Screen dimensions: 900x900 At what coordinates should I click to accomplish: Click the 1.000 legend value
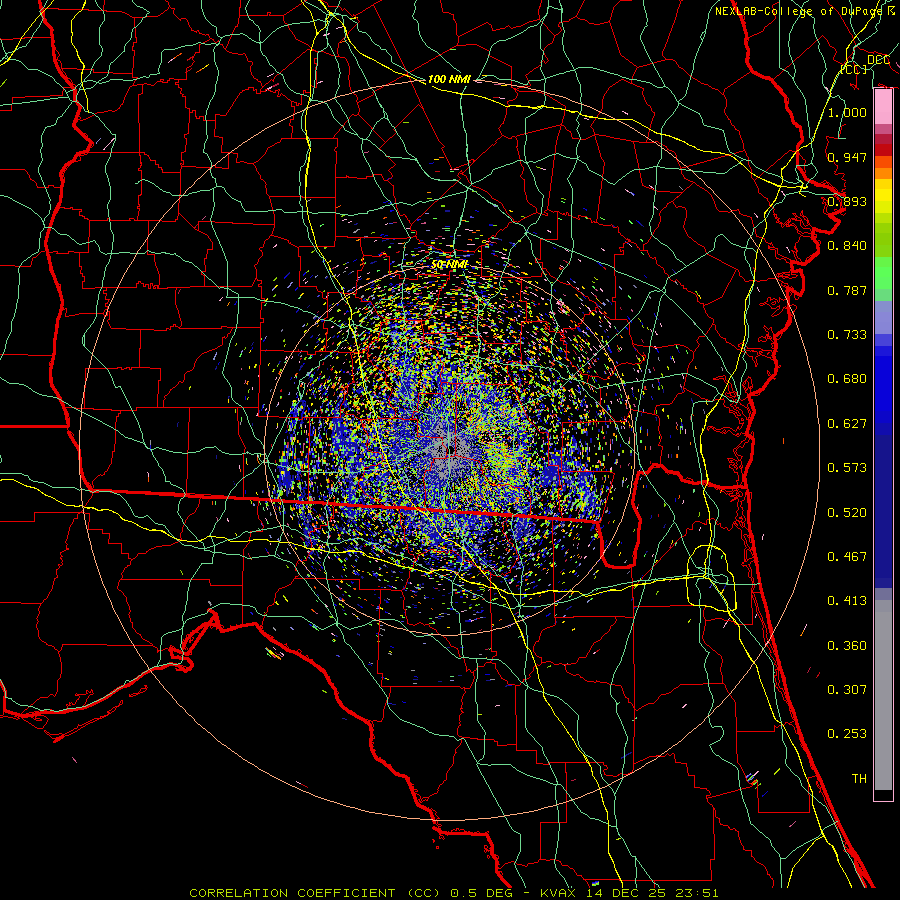tap(847, 112)
